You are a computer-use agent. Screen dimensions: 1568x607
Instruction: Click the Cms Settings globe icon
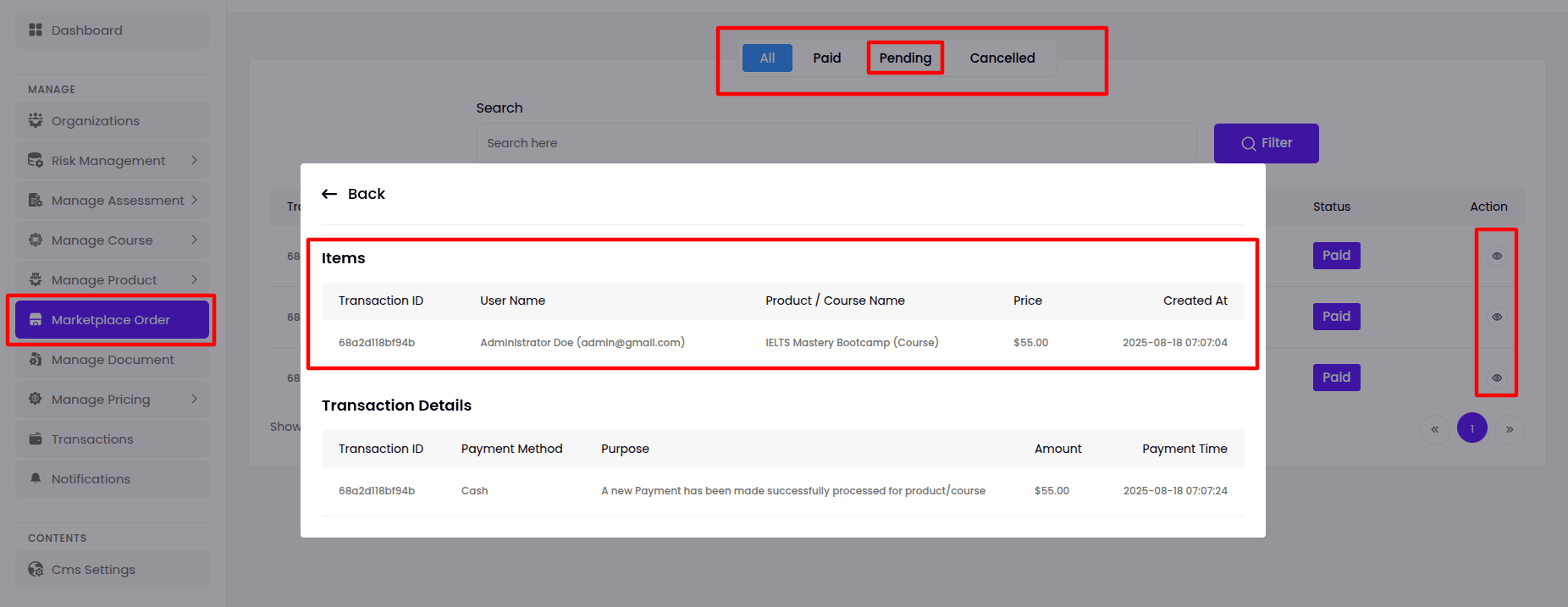36,570
